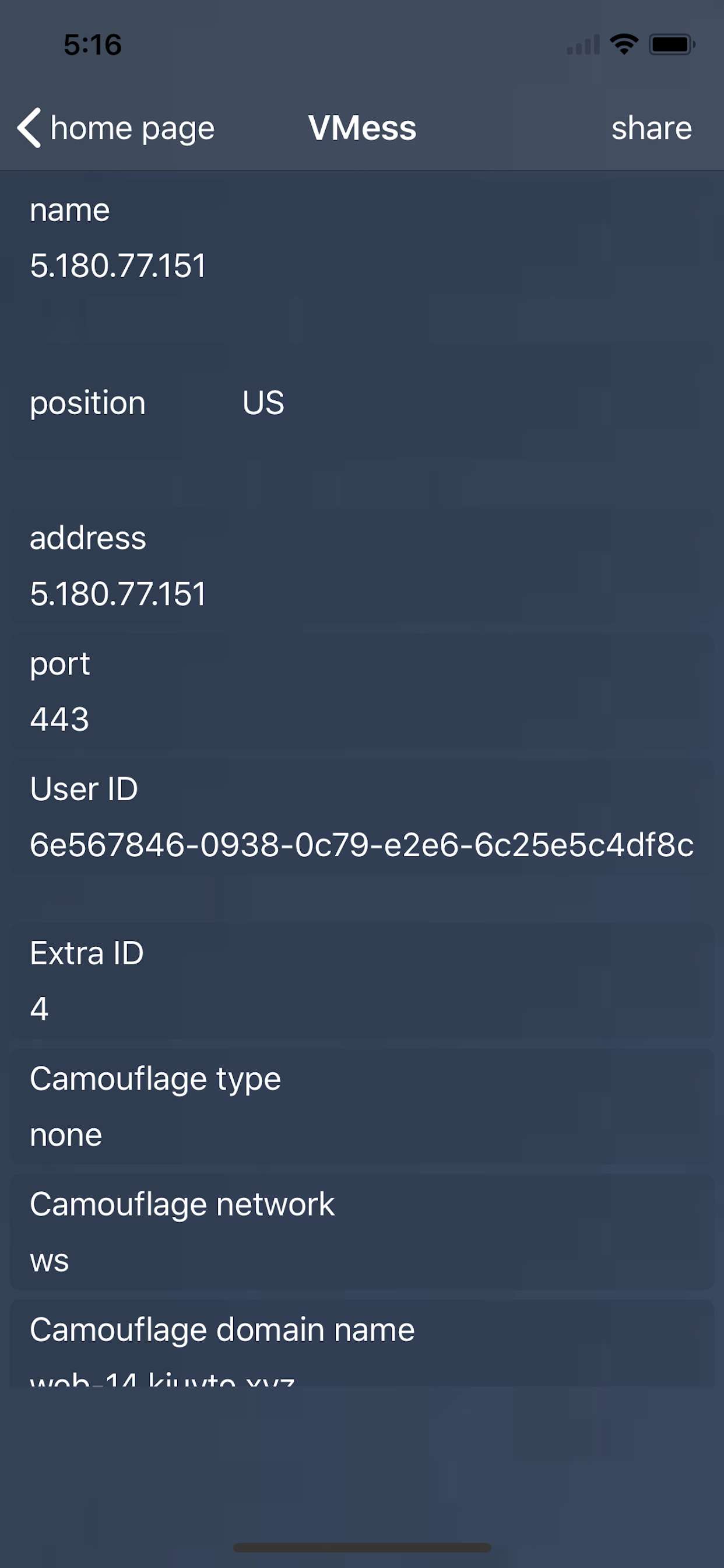
Task: Change Camouflage network value ws
Action: 50,1261
